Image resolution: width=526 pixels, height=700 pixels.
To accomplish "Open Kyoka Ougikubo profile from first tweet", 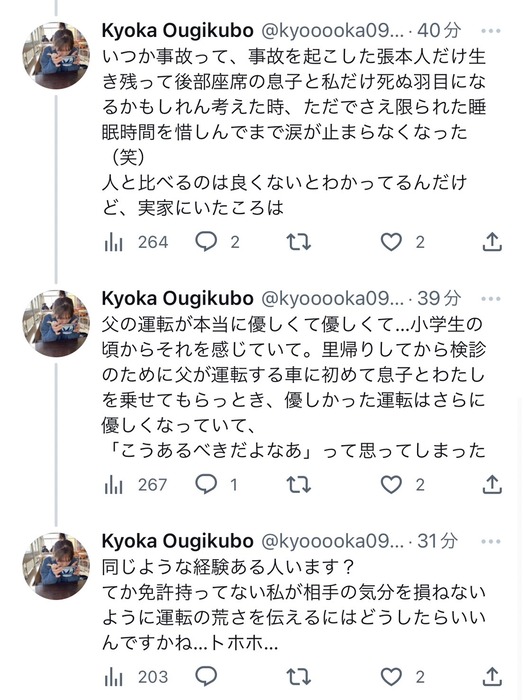I will click(x=178, y=31).
